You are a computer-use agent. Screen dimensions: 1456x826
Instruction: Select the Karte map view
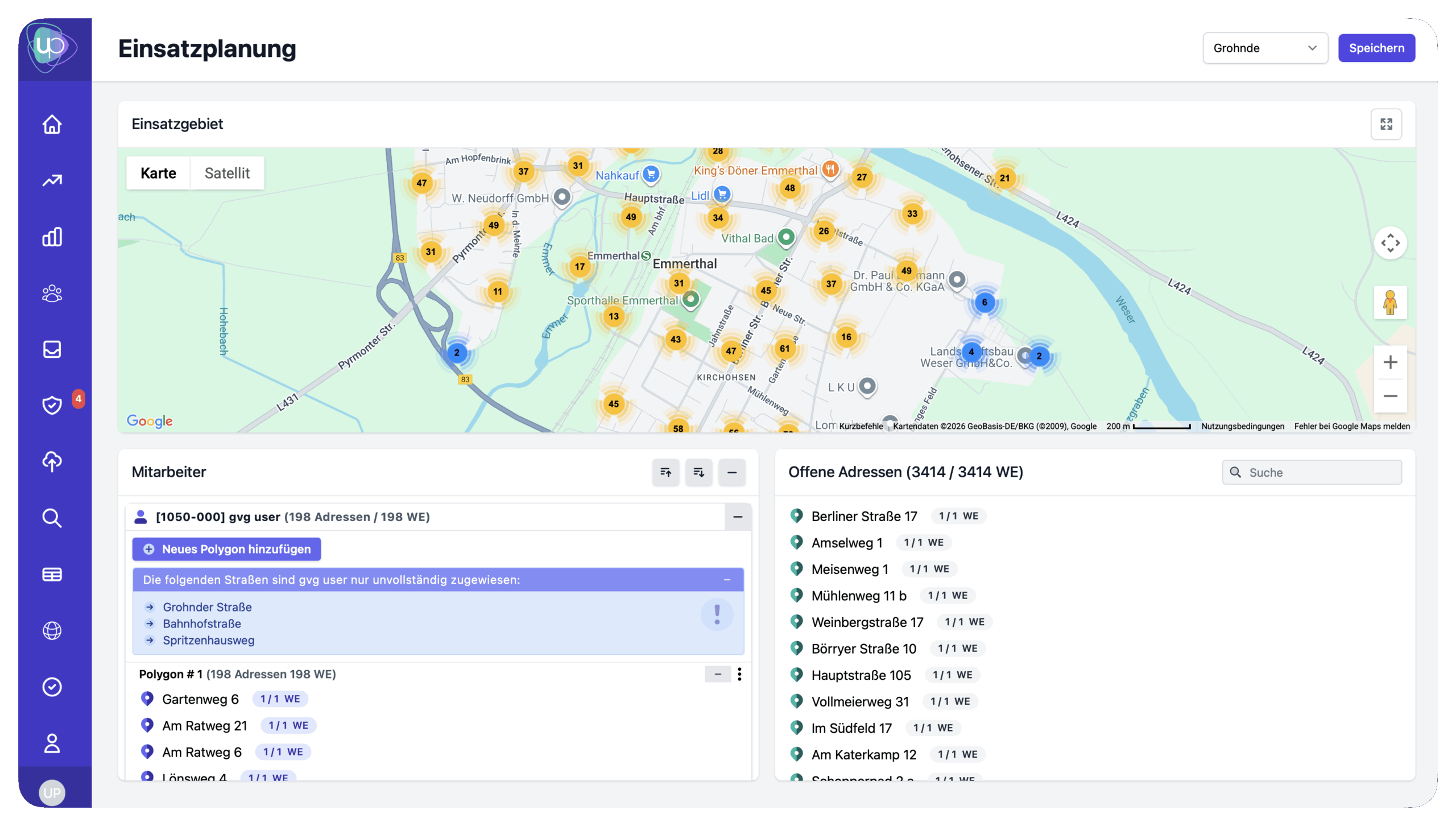tap(158, 173)
